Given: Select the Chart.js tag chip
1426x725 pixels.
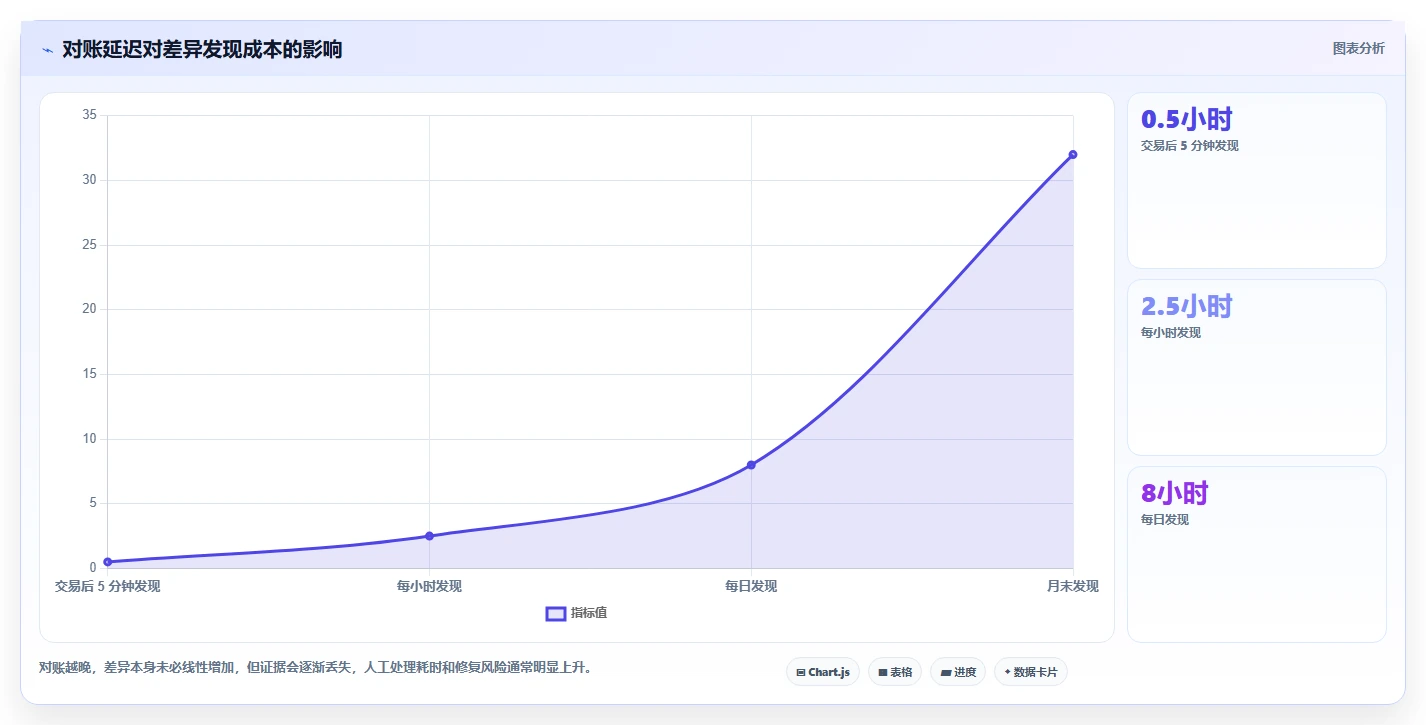Looking at the screenshot, I should point(823,672).
